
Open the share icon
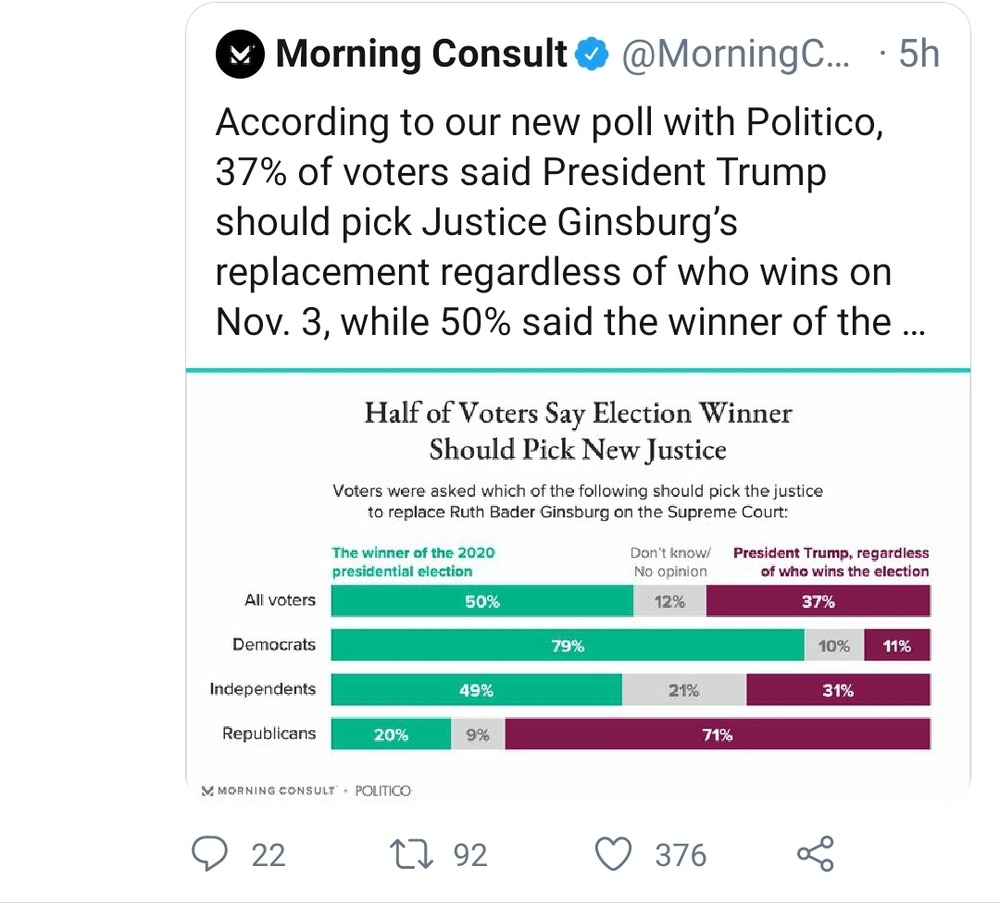point(816,853)
